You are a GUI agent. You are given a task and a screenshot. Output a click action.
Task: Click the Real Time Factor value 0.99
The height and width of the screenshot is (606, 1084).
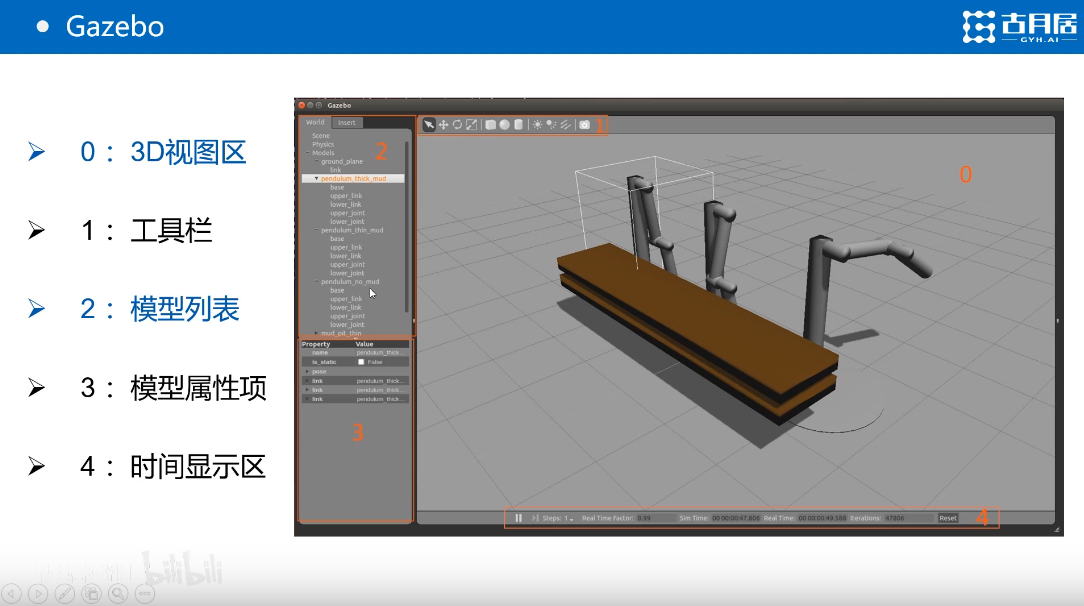tap(654, 518)
